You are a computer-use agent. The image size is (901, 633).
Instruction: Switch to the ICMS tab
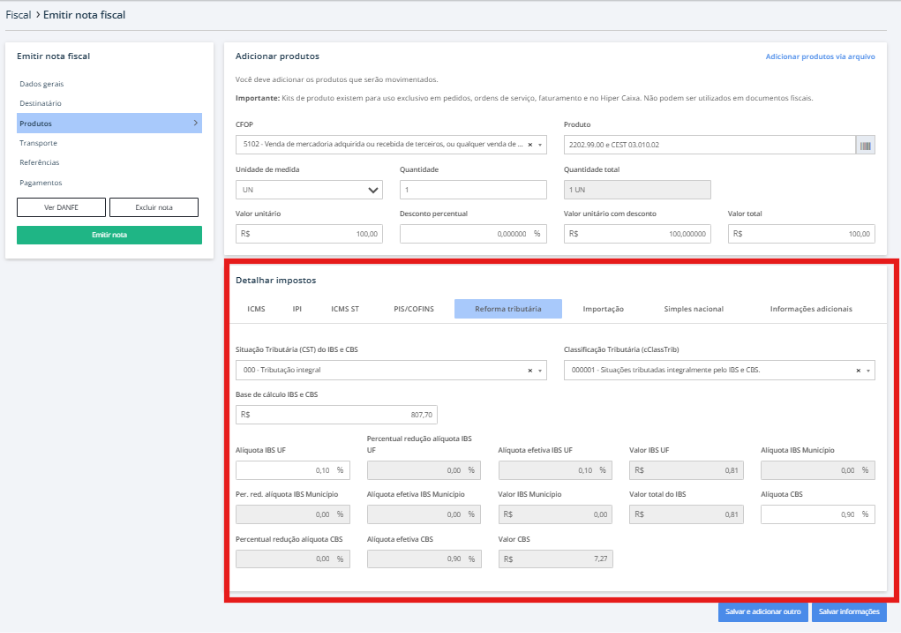click(256, 309)
